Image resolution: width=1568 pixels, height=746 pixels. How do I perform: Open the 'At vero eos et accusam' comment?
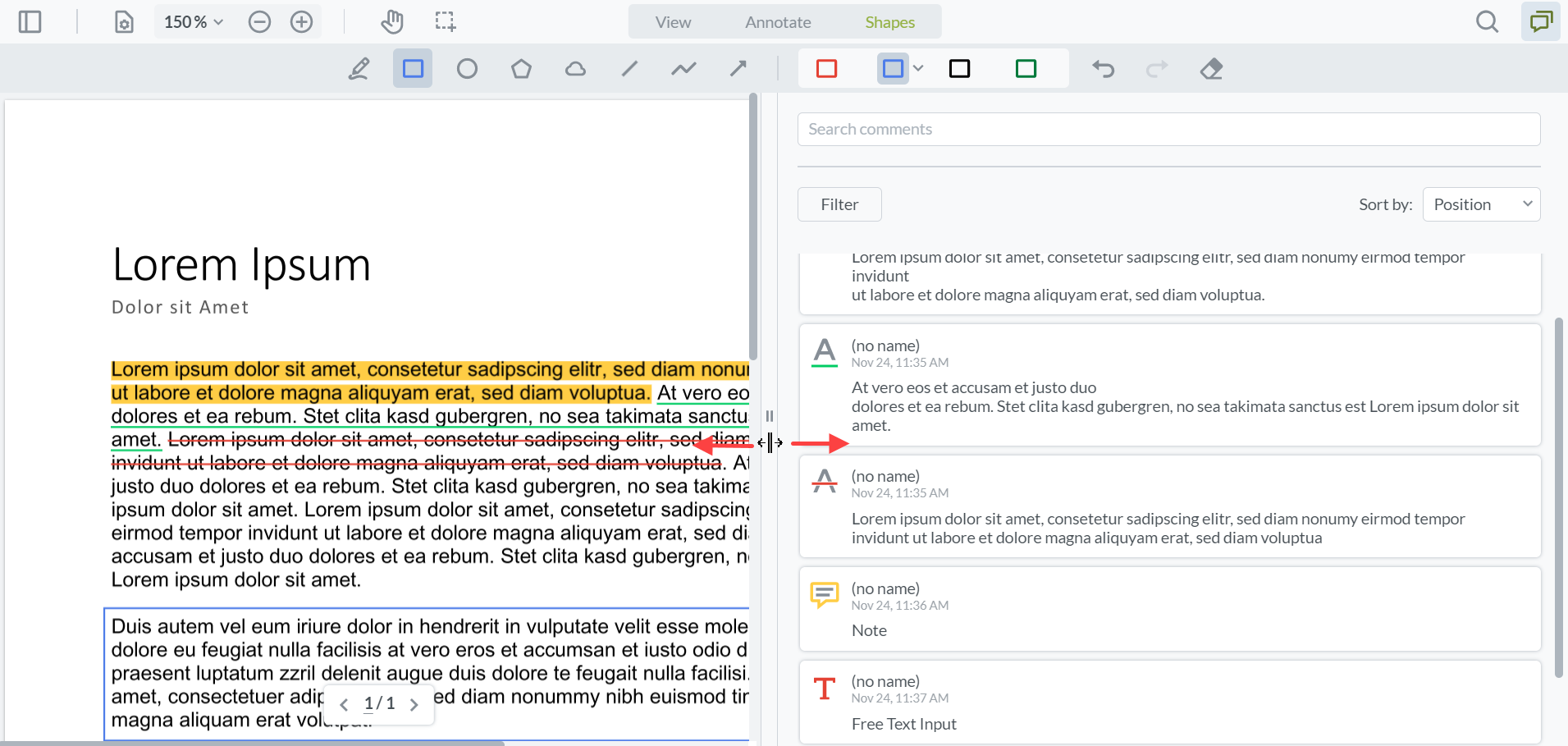tap(1170, 385)
